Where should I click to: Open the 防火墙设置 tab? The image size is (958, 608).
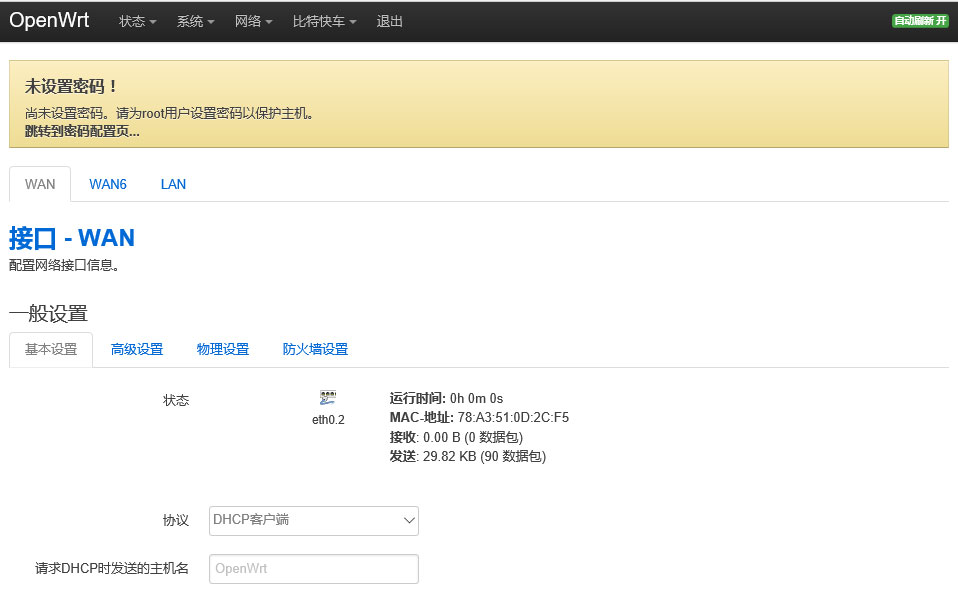315,350
